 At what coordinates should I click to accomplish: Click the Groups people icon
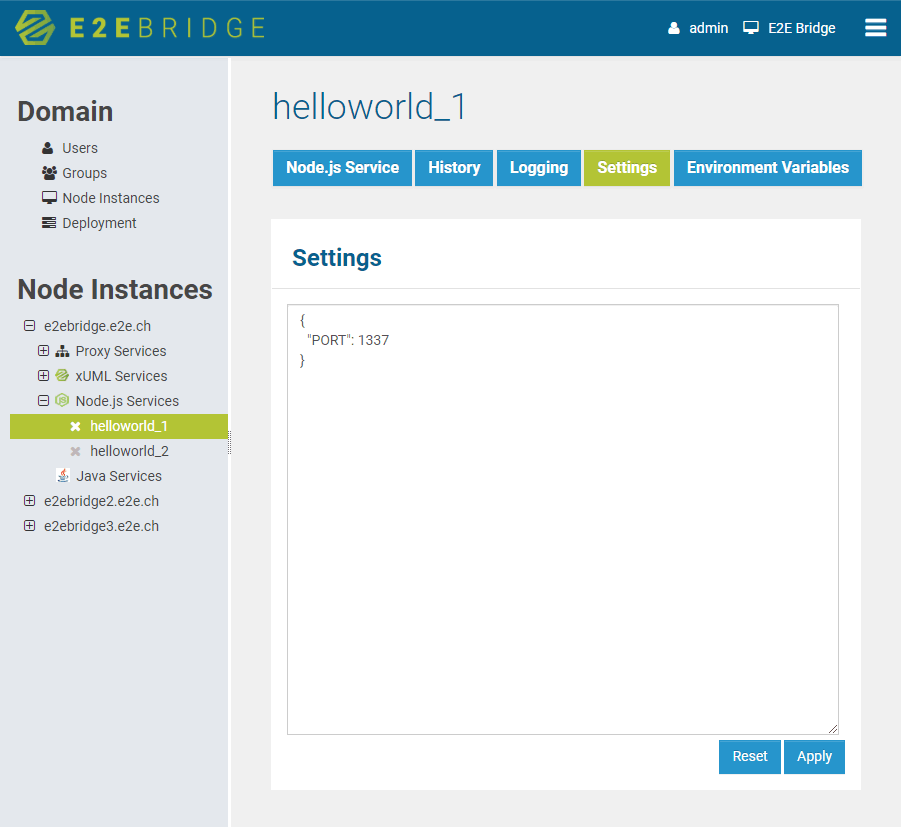47,172
